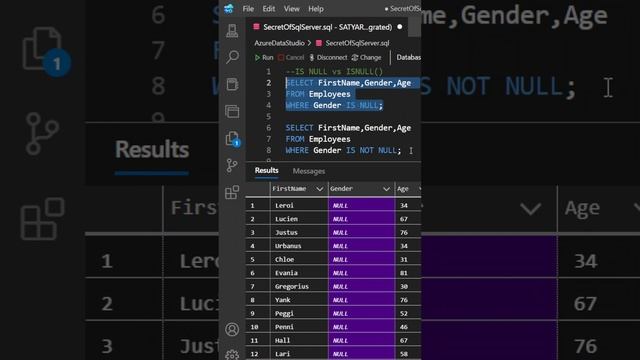The width and height of the screenshot is (640, 360).
Task: Run the selected query
Action: pyautogui.click(x=264, y=58)
